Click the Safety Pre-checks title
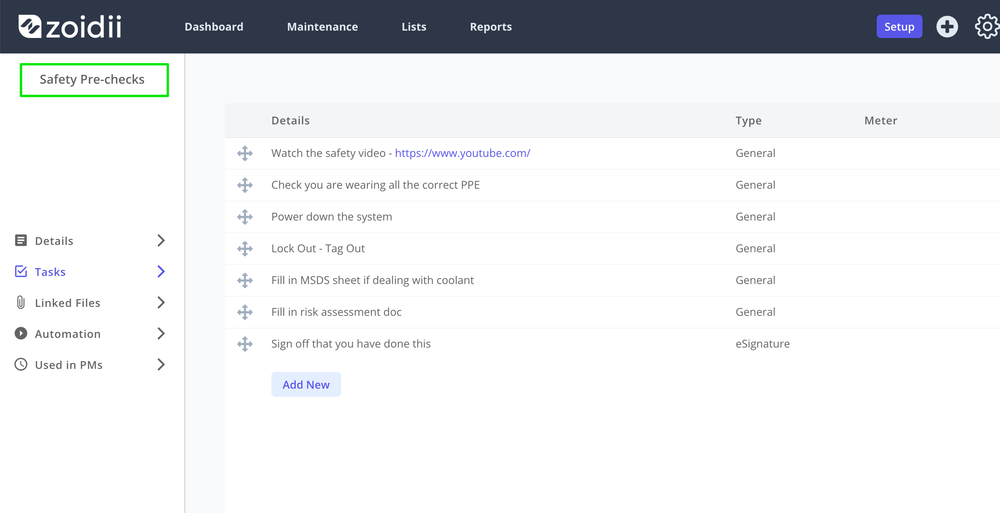 92,79
